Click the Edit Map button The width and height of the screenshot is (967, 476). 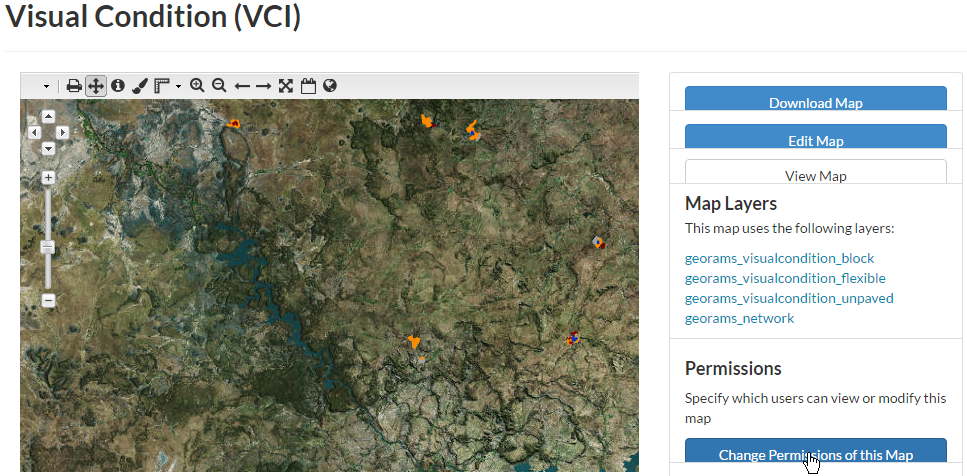[815, 137]
